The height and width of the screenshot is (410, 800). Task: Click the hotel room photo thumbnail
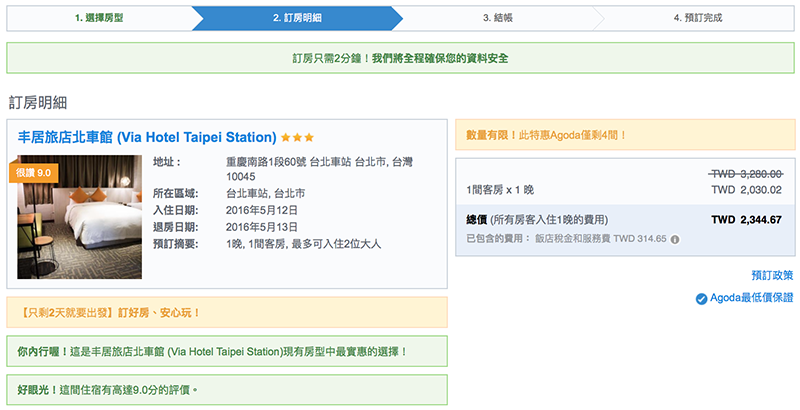pyautogui.click(x=80, y=217)
